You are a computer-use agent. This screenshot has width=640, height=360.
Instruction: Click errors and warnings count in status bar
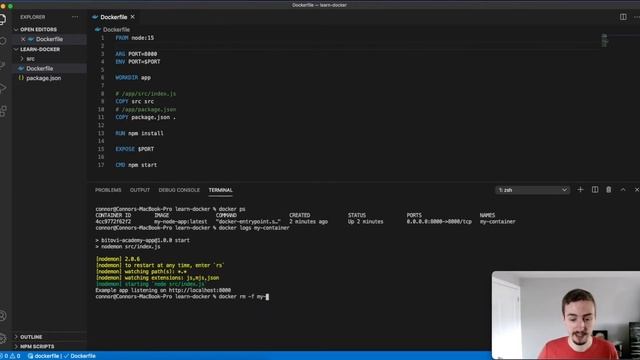[11, 356]
